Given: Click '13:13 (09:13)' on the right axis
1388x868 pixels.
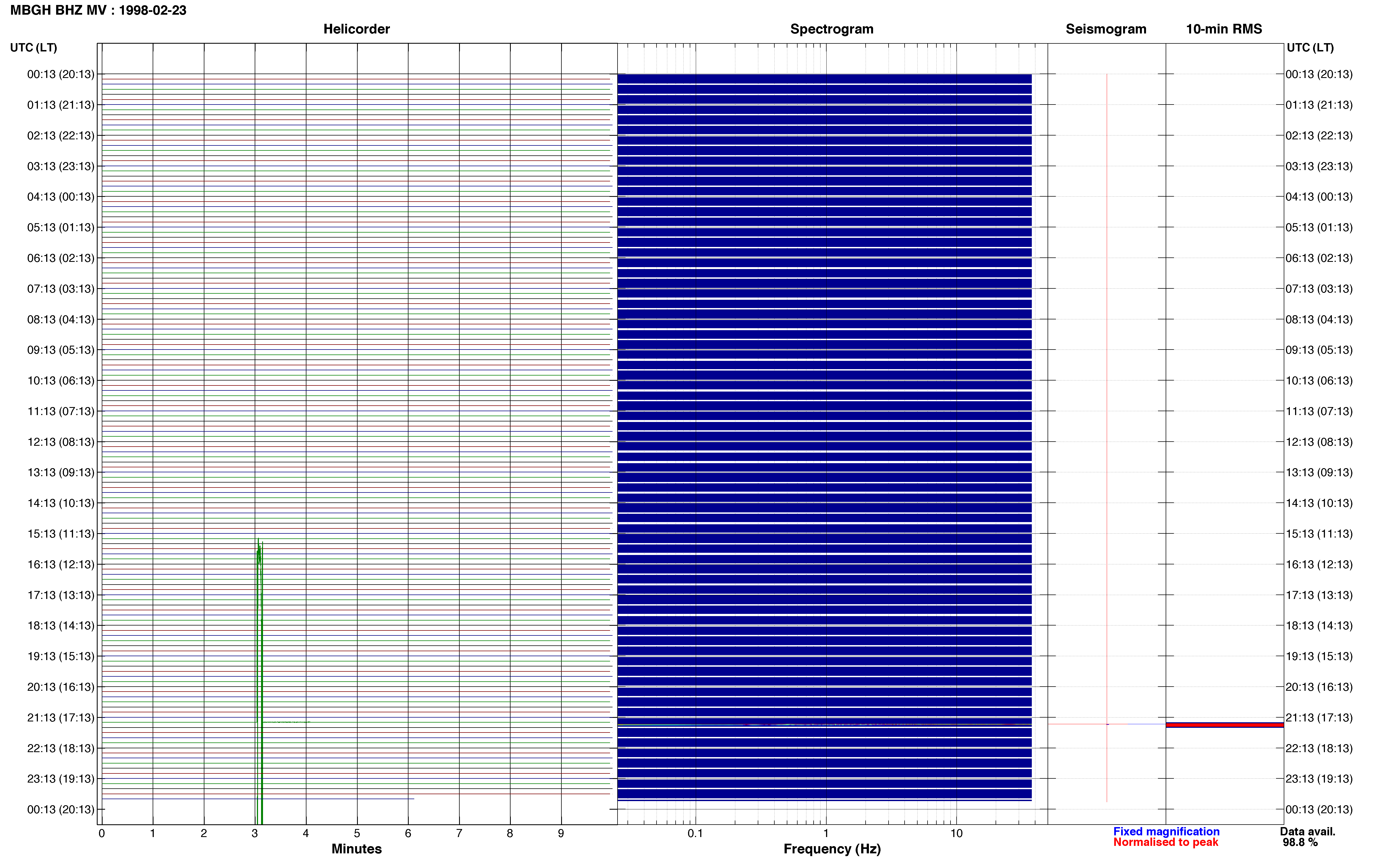Looking at the screenshot, I should click(x=1319, y=473).
